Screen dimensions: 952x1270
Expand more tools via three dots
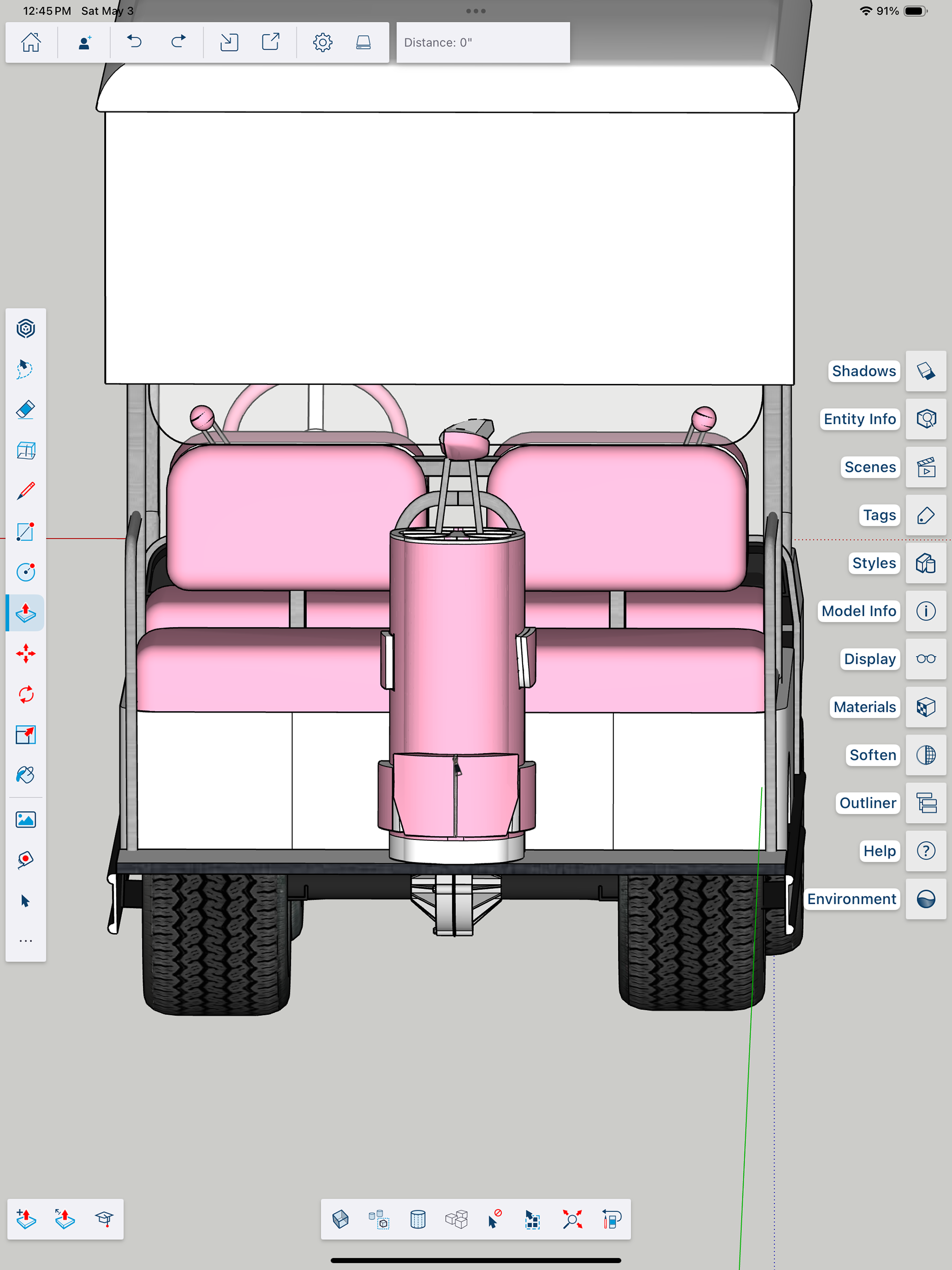pos(25,941)
